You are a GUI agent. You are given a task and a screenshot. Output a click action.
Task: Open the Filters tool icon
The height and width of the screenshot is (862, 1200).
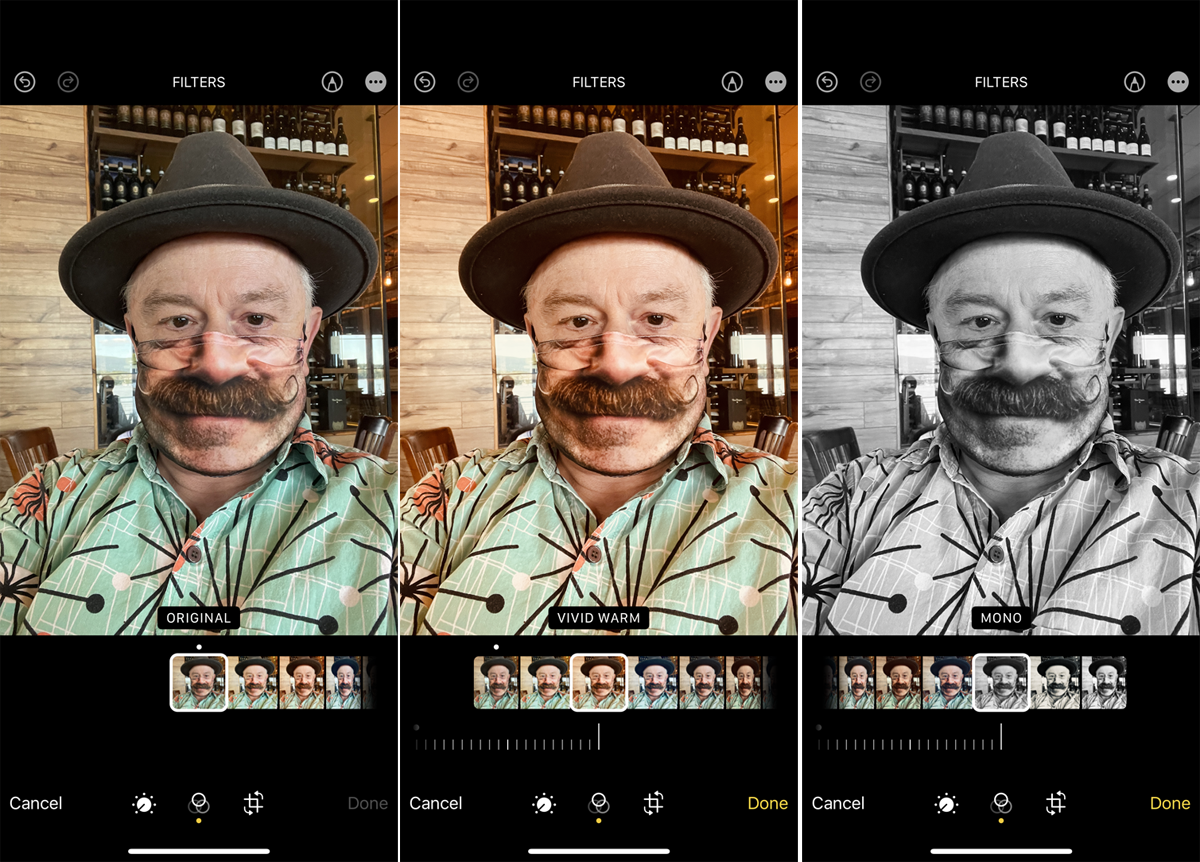coord(199,803)
